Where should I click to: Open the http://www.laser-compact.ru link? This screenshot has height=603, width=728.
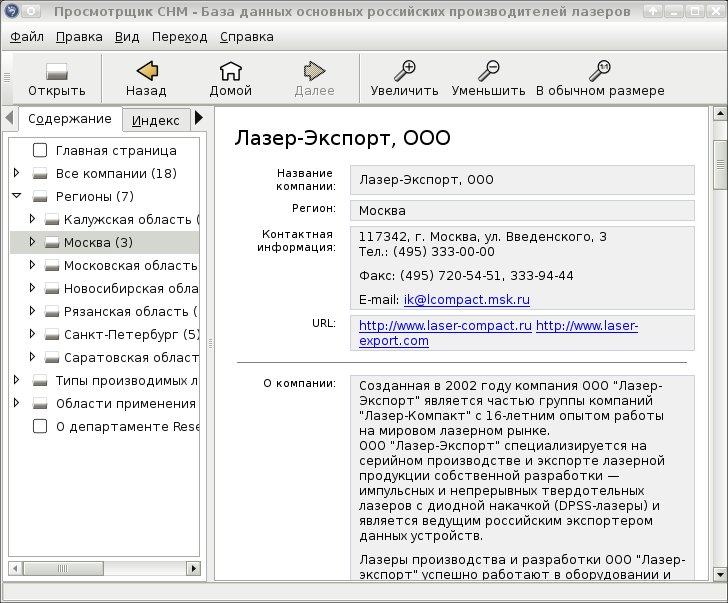[x=445, y=325]
